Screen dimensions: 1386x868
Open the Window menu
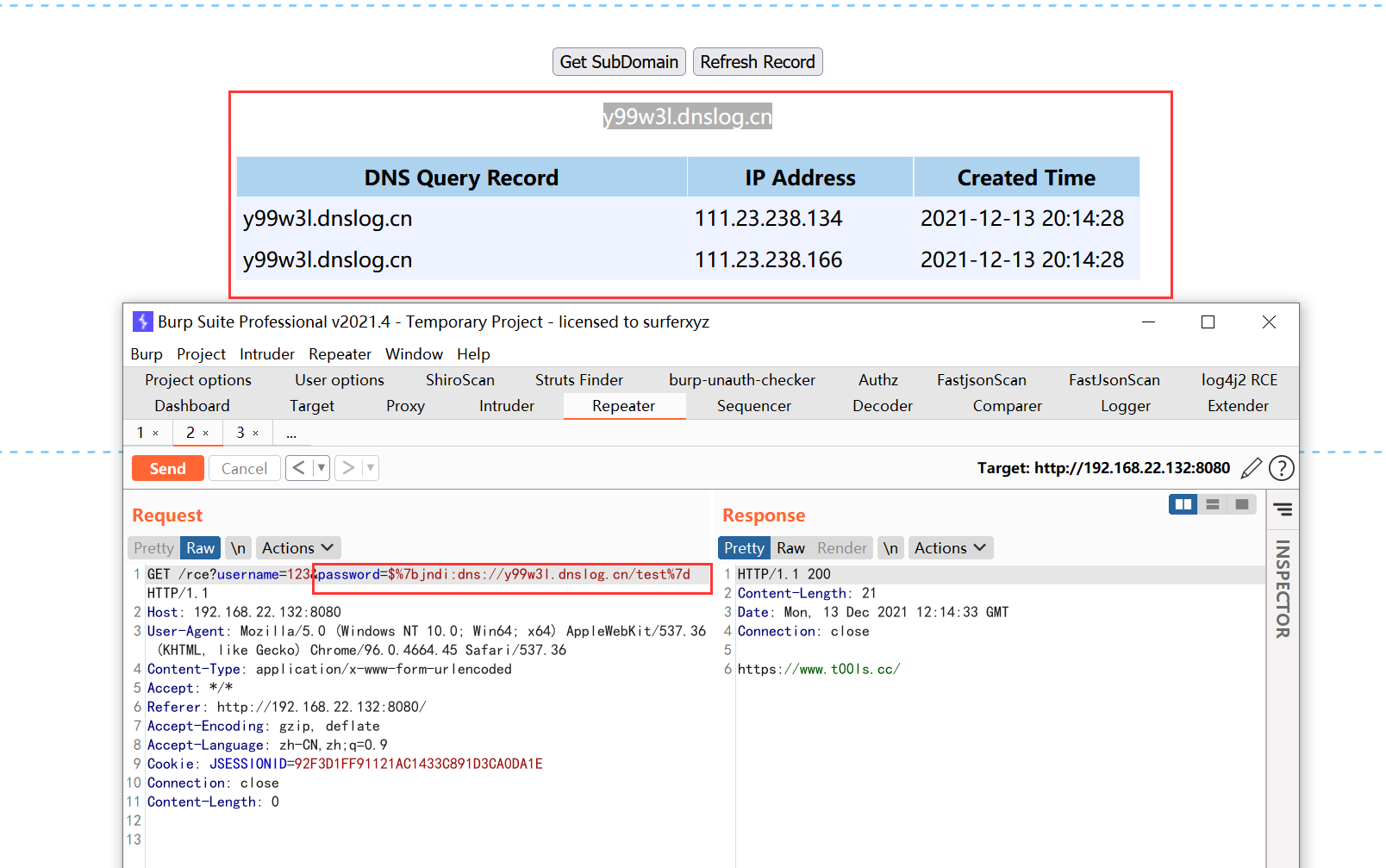pyautogui.click(x=415, y=354)
